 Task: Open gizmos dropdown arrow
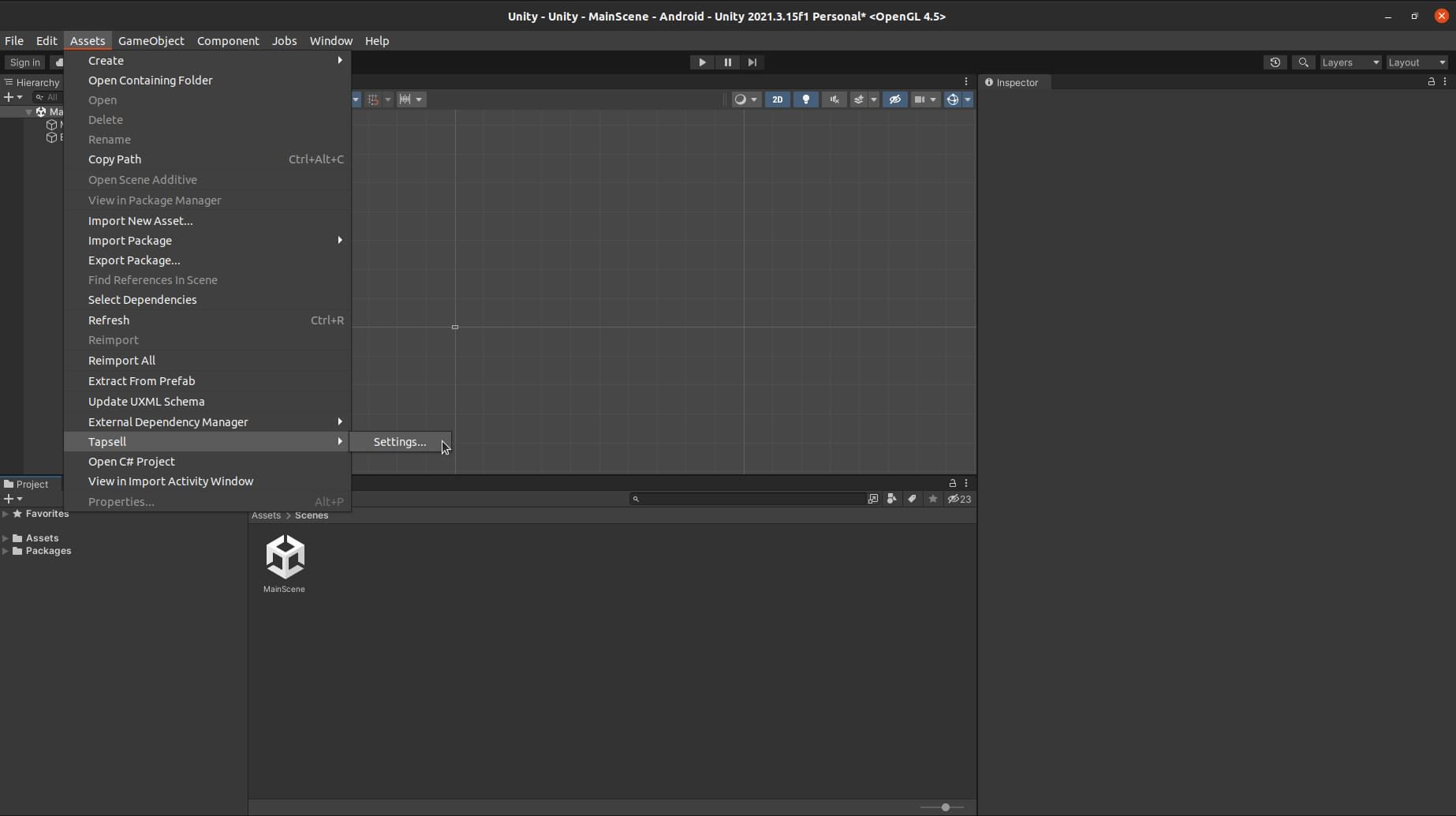968,99
